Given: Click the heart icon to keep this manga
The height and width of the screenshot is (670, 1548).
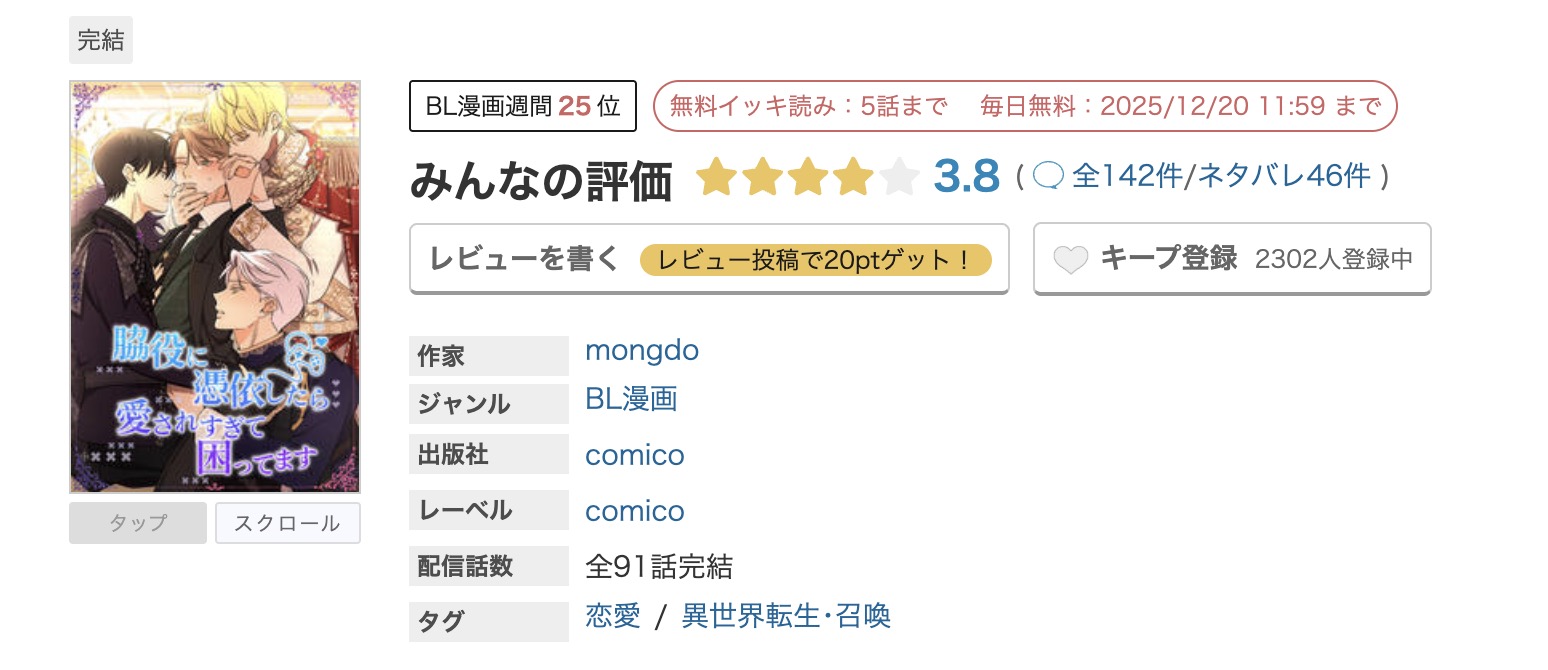Looking at the screenshot, I should 1070,258.
